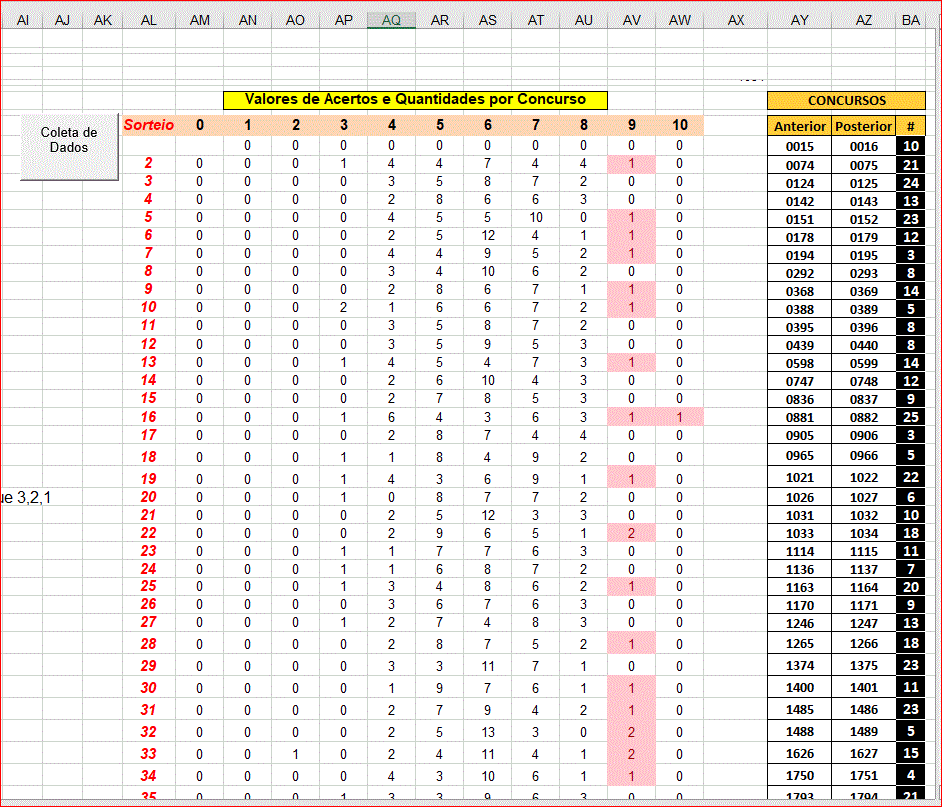Select the Posterior cell containing 1627
The height and width of the screenshot is (807, 942).
(863, 753)
